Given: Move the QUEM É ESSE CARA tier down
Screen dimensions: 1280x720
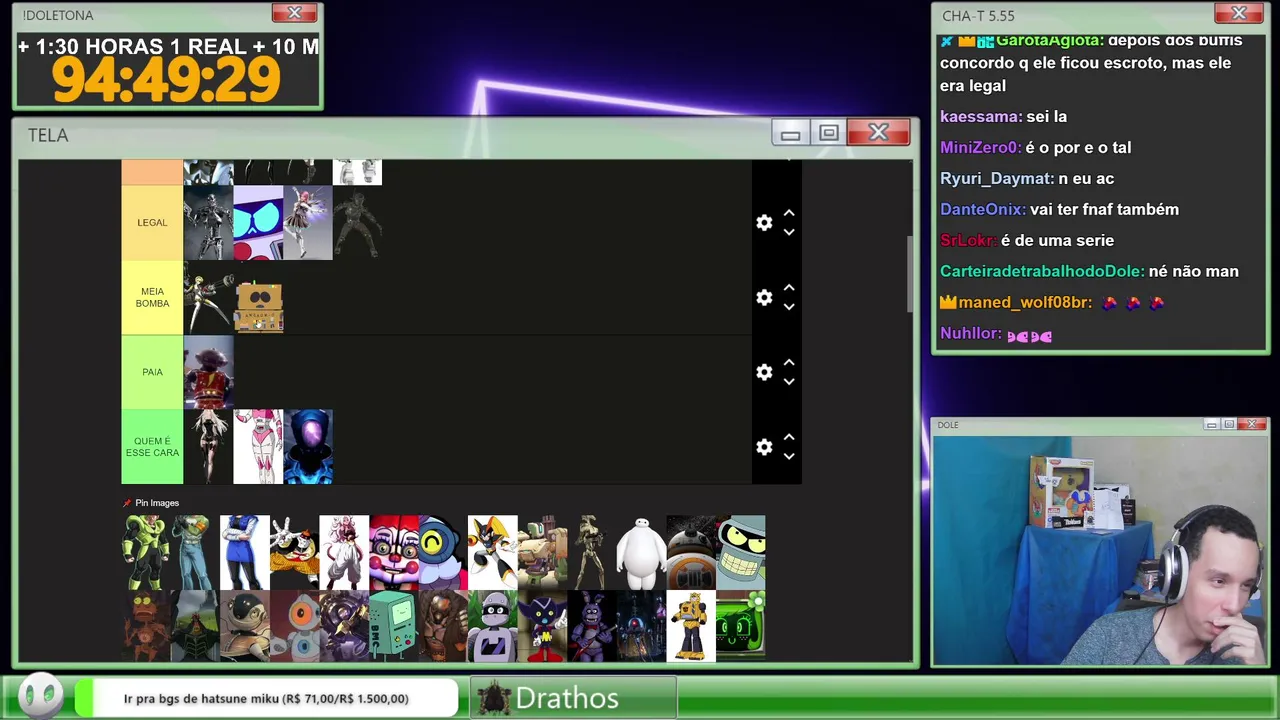Looking at the screenshot, I should [x=789, y=456].
